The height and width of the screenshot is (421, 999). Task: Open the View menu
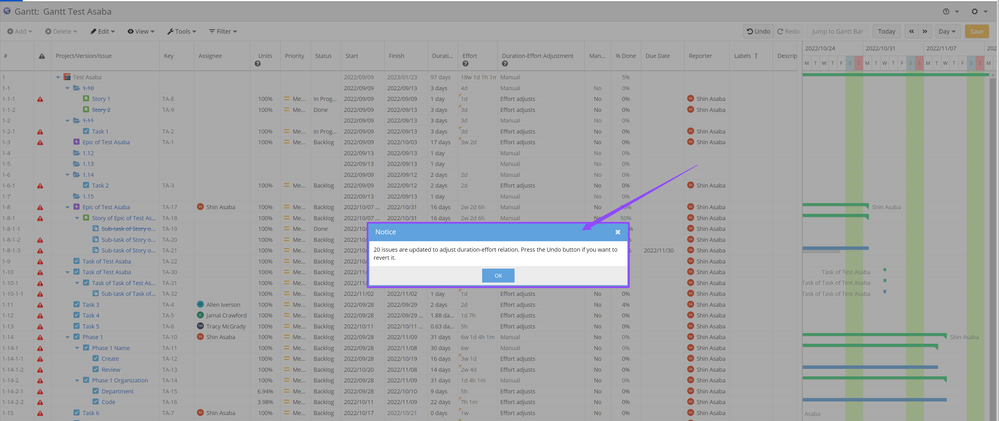[x=143, y=31]
